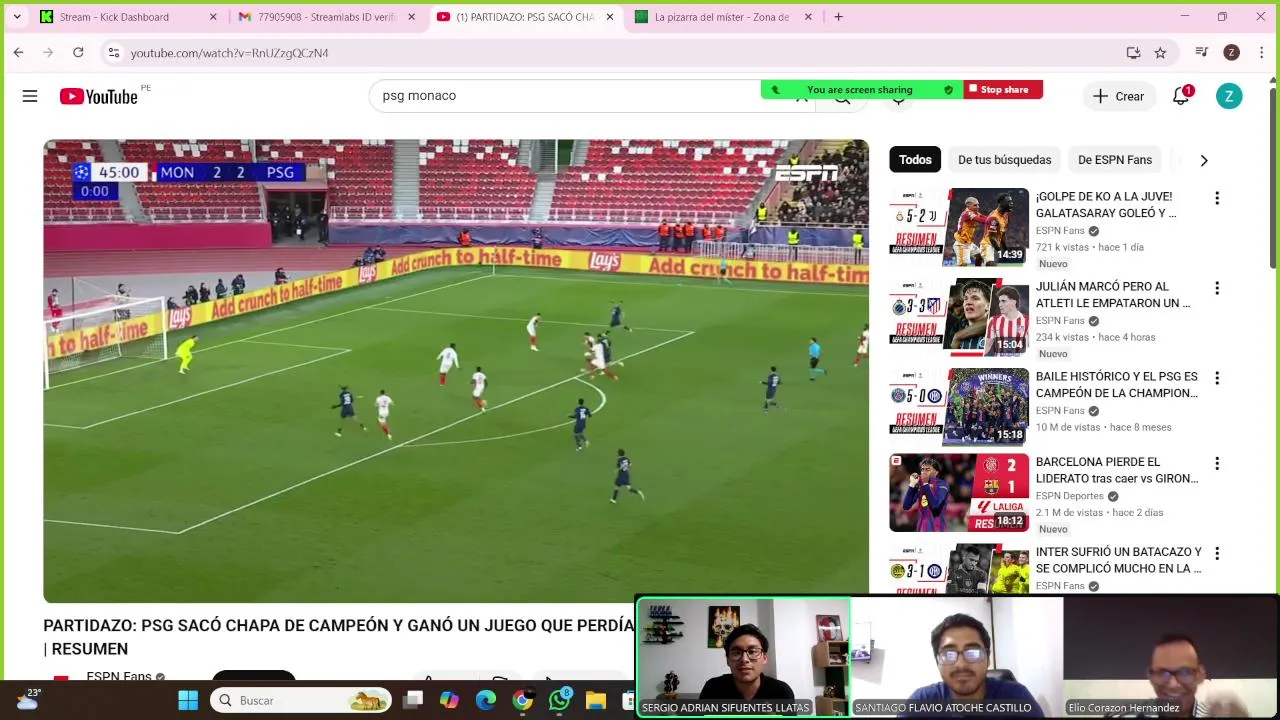Open Chrome three-dot menu
This screenshot has width=1280, height=720.
pyautogui.click(x=1261, y=52)
